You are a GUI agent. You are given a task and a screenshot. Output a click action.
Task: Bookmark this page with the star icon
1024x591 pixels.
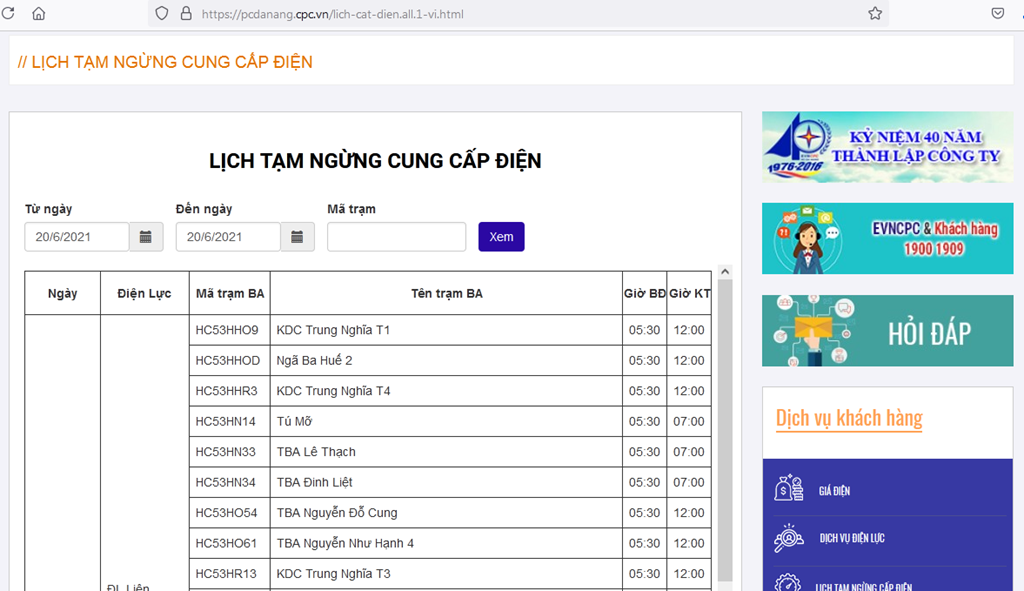tap(875, 13)
